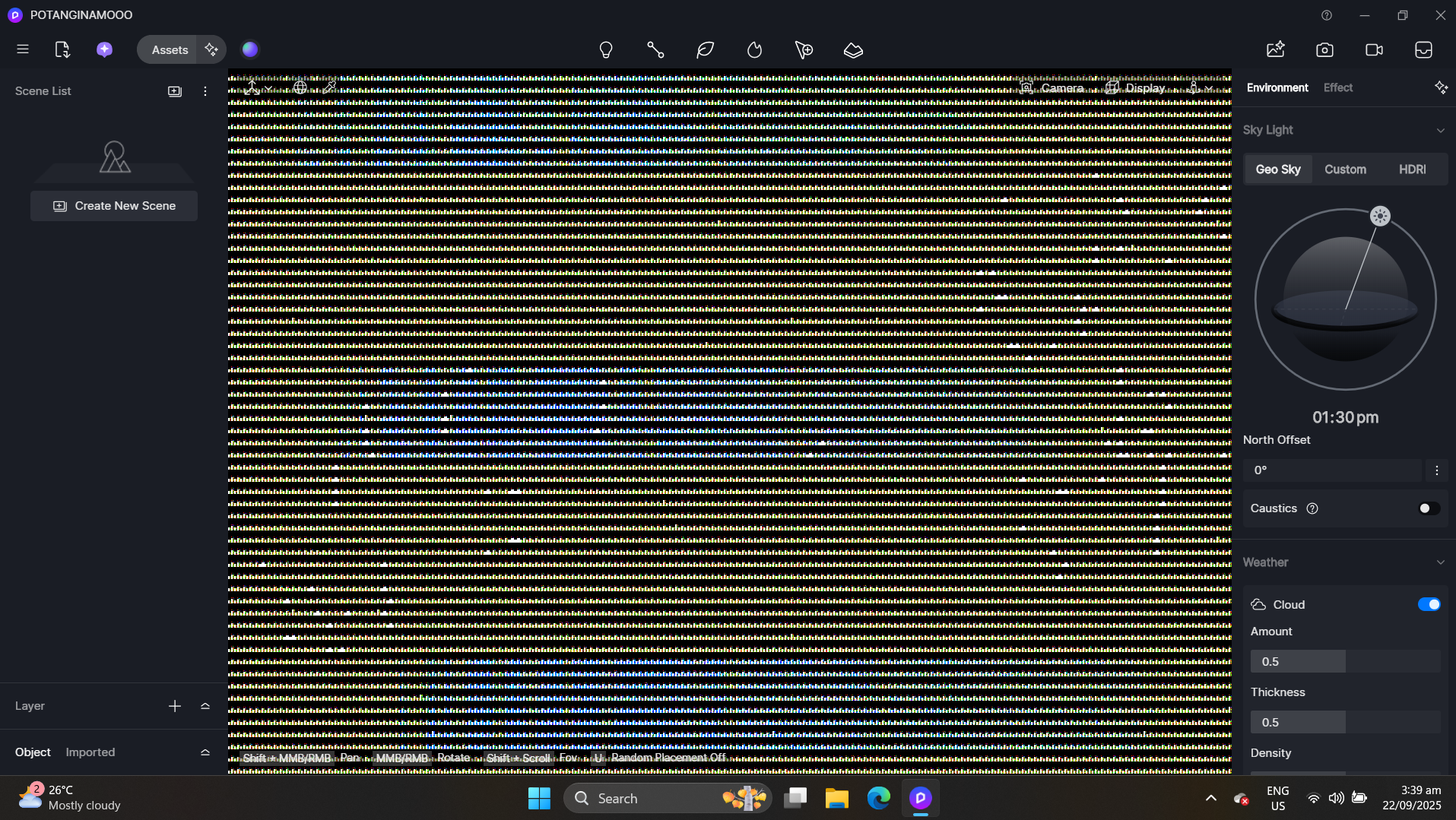Open the render queue panel
Viewport: 1456px width, 820px height.
1423,49
